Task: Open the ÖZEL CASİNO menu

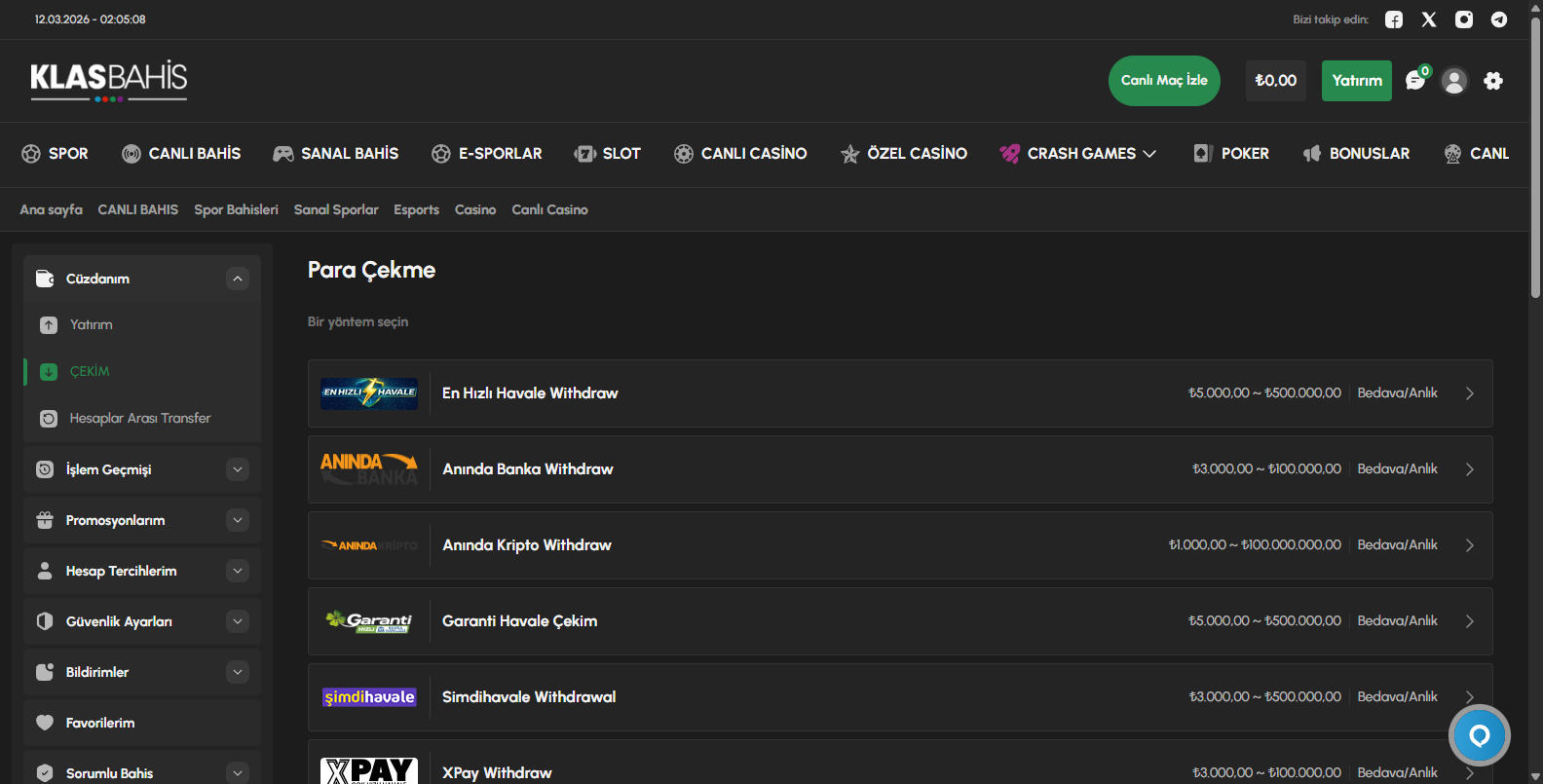Action: coord(904,154)
